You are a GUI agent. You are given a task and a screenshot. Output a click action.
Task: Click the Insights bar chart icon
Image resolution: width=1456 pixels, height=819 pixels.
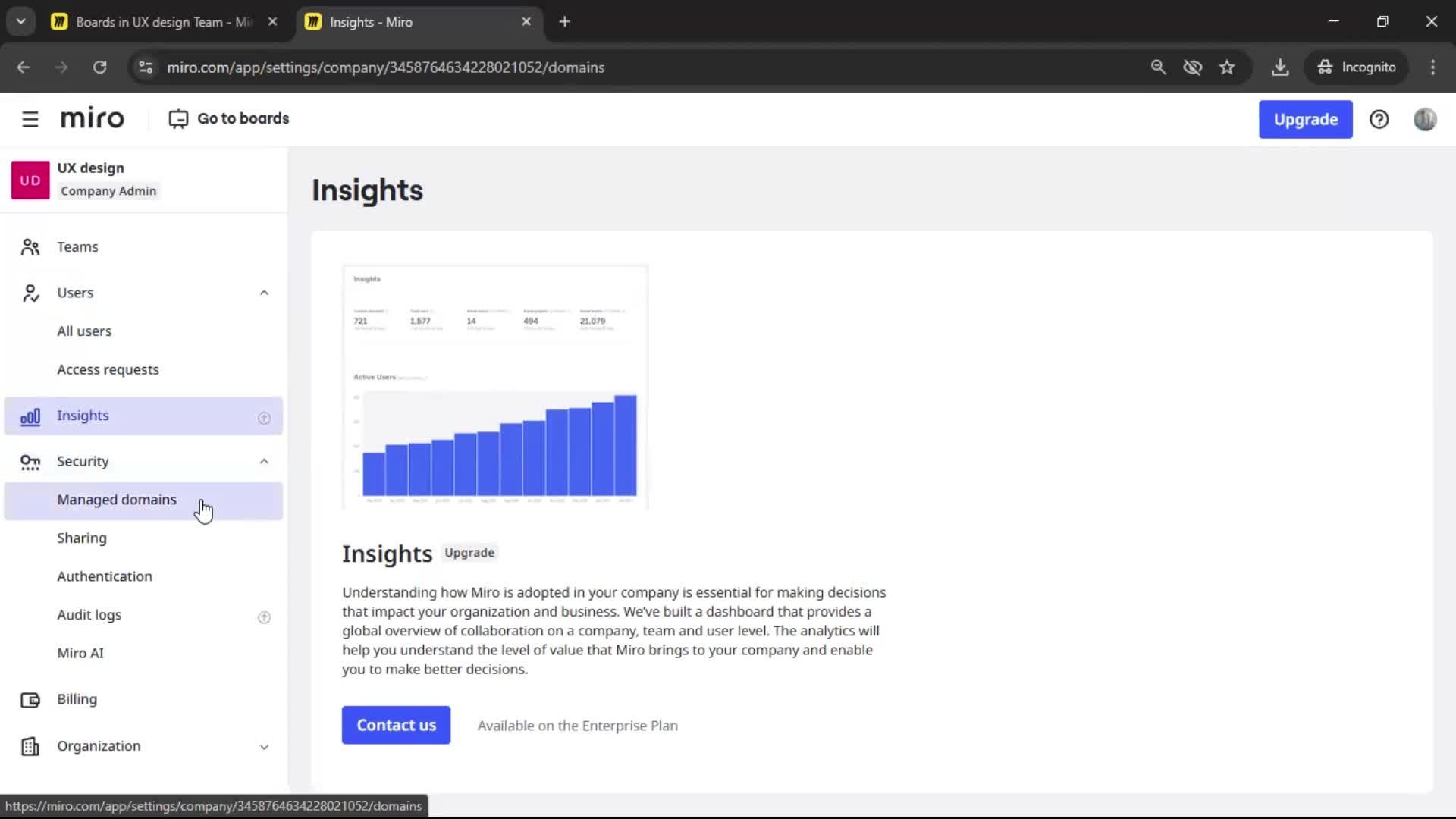tap(30, 416)
